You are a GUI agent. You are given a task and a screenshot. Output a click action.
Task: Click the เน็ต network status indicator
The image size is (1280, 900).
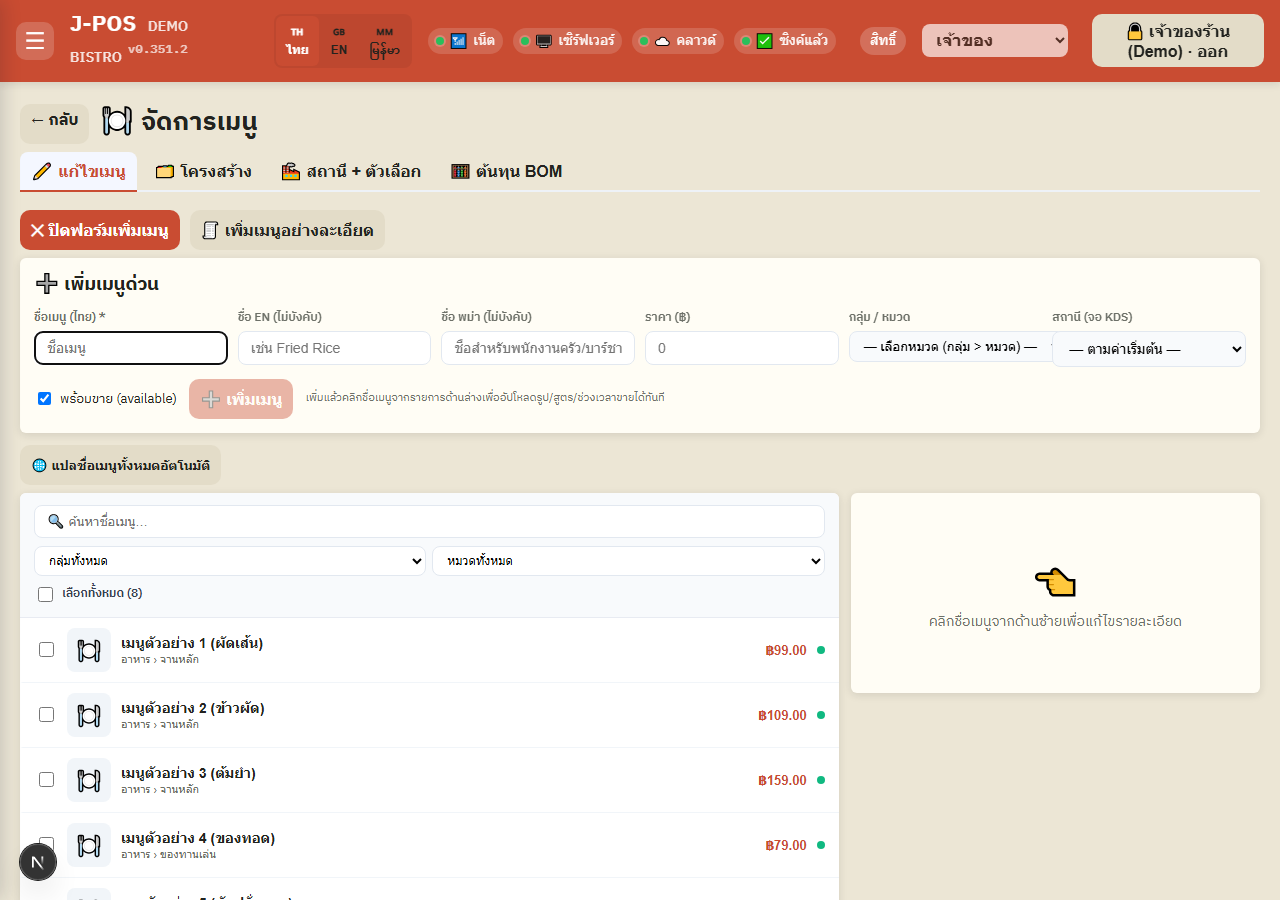tap(465, 41)
